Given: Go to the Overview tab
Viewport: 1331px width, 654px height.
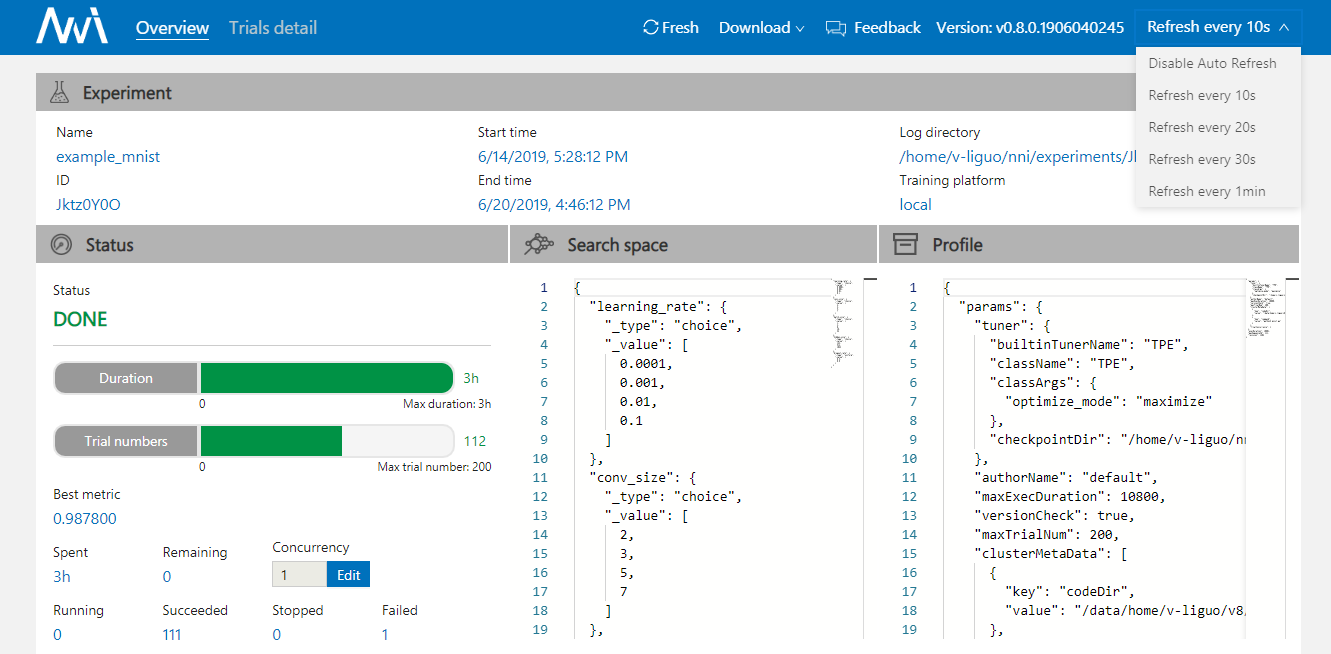Looking at the screenshot, I should [172, 28].
